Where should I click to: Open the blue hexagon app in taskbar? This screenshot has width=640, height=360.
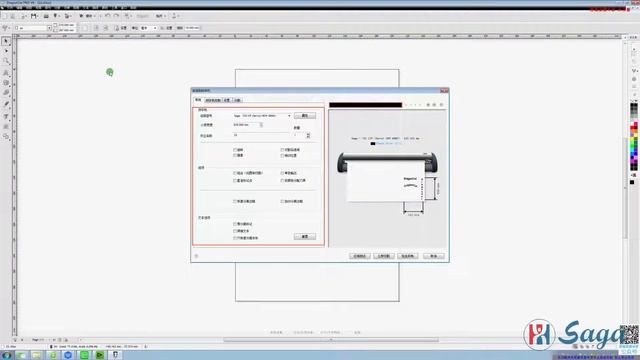point(68,355)
